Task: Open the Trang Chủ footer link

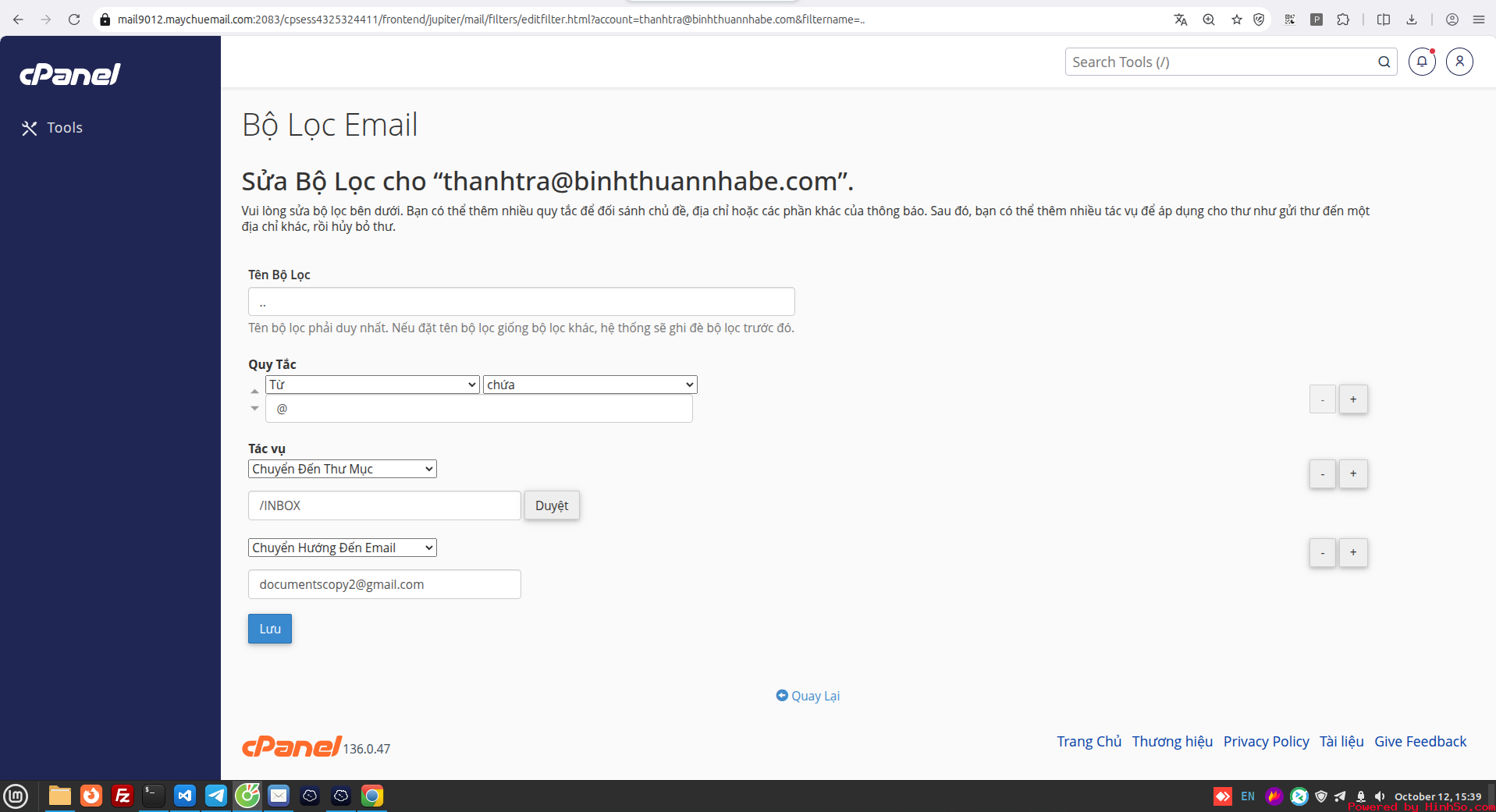Action: [1089, 742]
